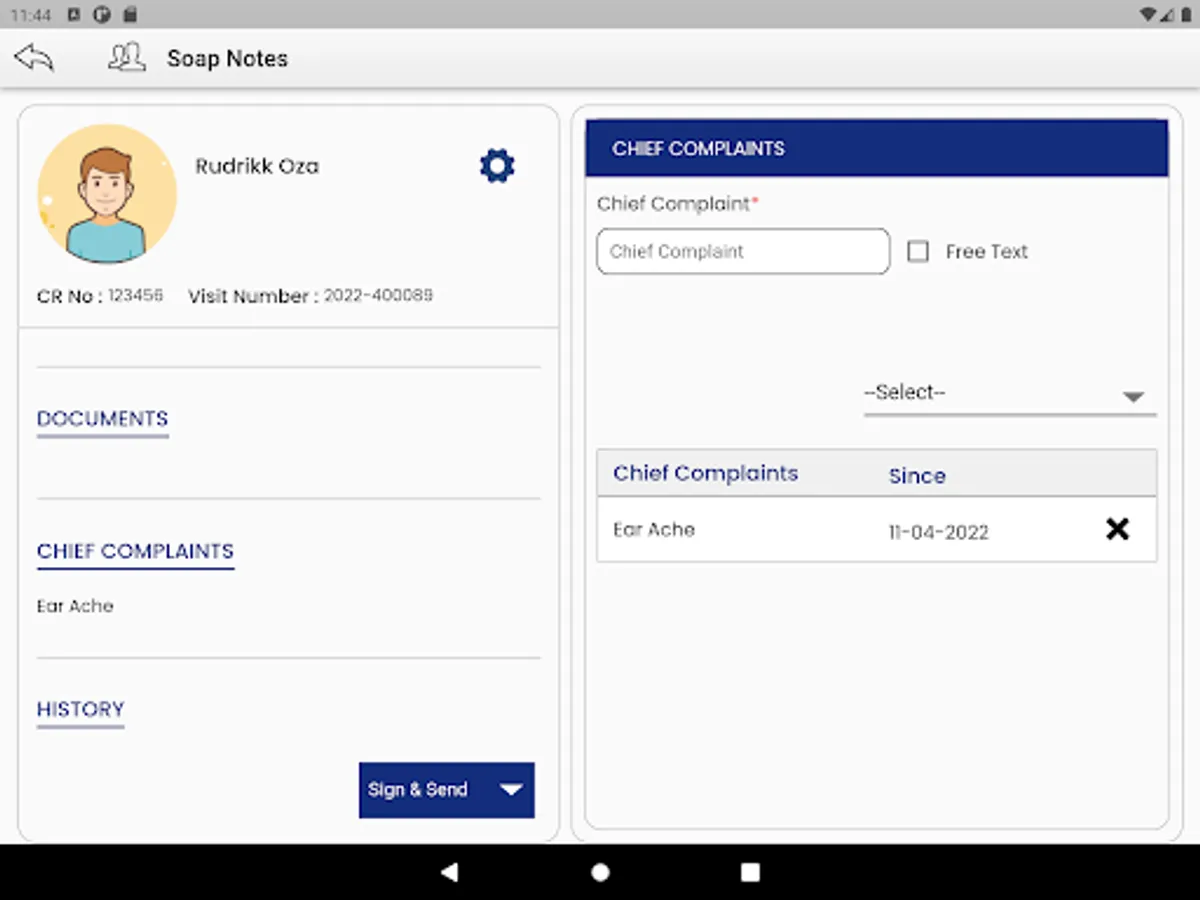1200x900 pixels.
Task: Click the date 11-04-2022
Action: pyautogui.click(x=938, y=532)
